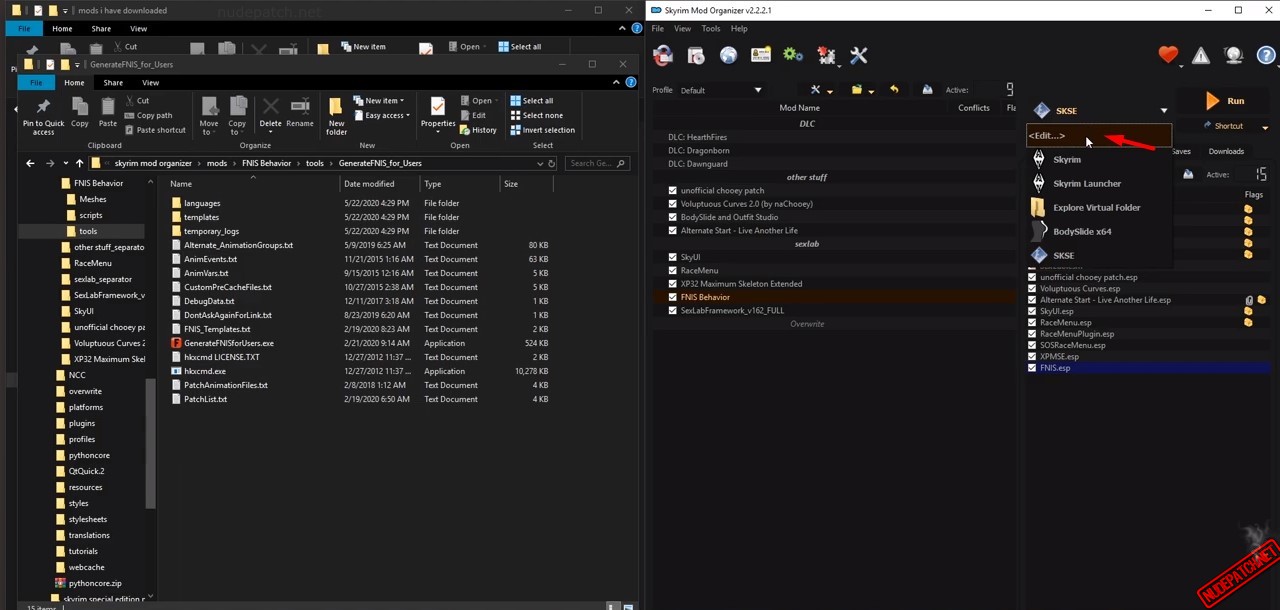1280x610 pixels.
Task: Click the create backup icon beside Active counter
Action: tap(927, 90)
